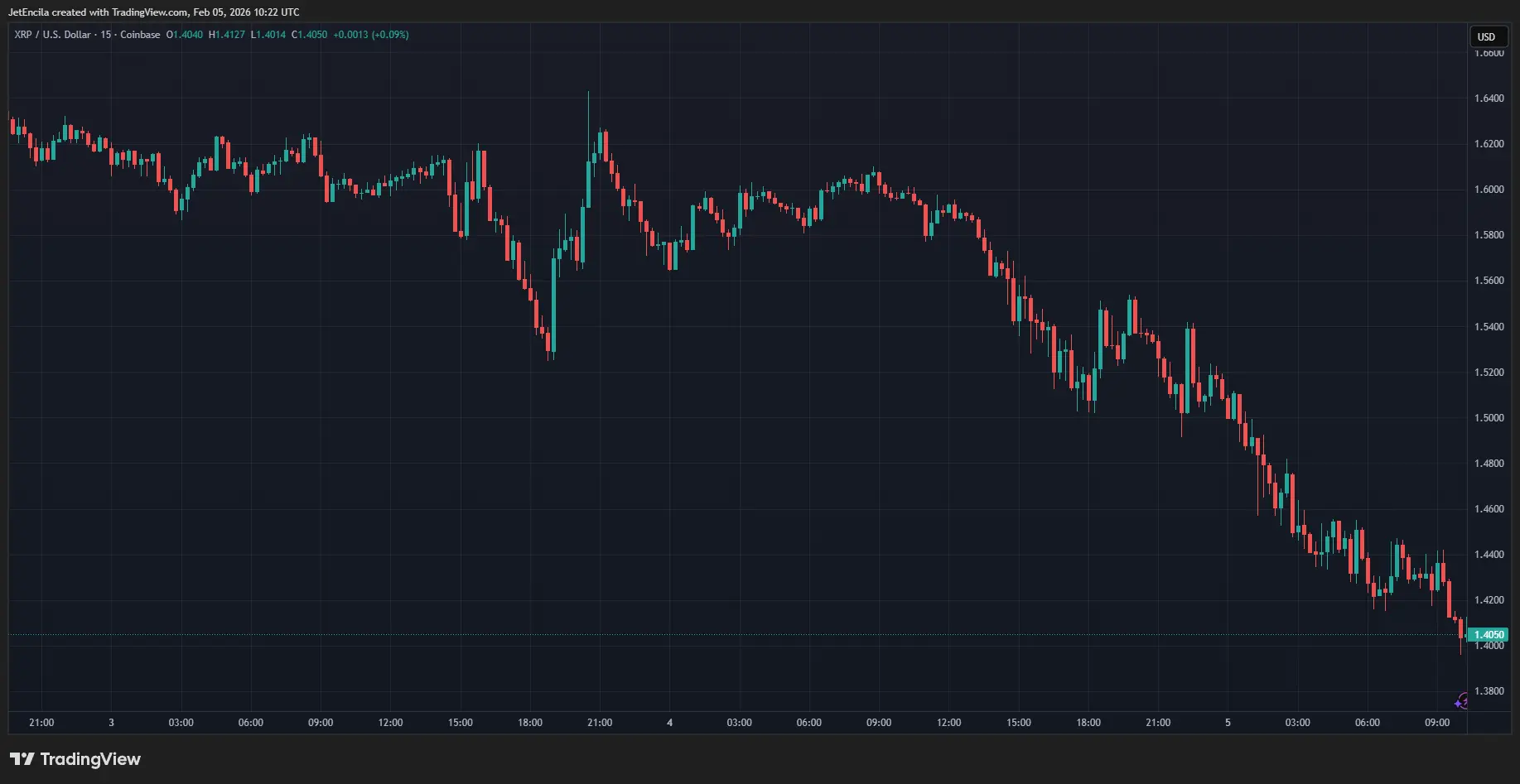Click the close value C1.4050 in legend
Image resolution: width=1520 pixels, height=784 pixels.
[x=310, y=35]
